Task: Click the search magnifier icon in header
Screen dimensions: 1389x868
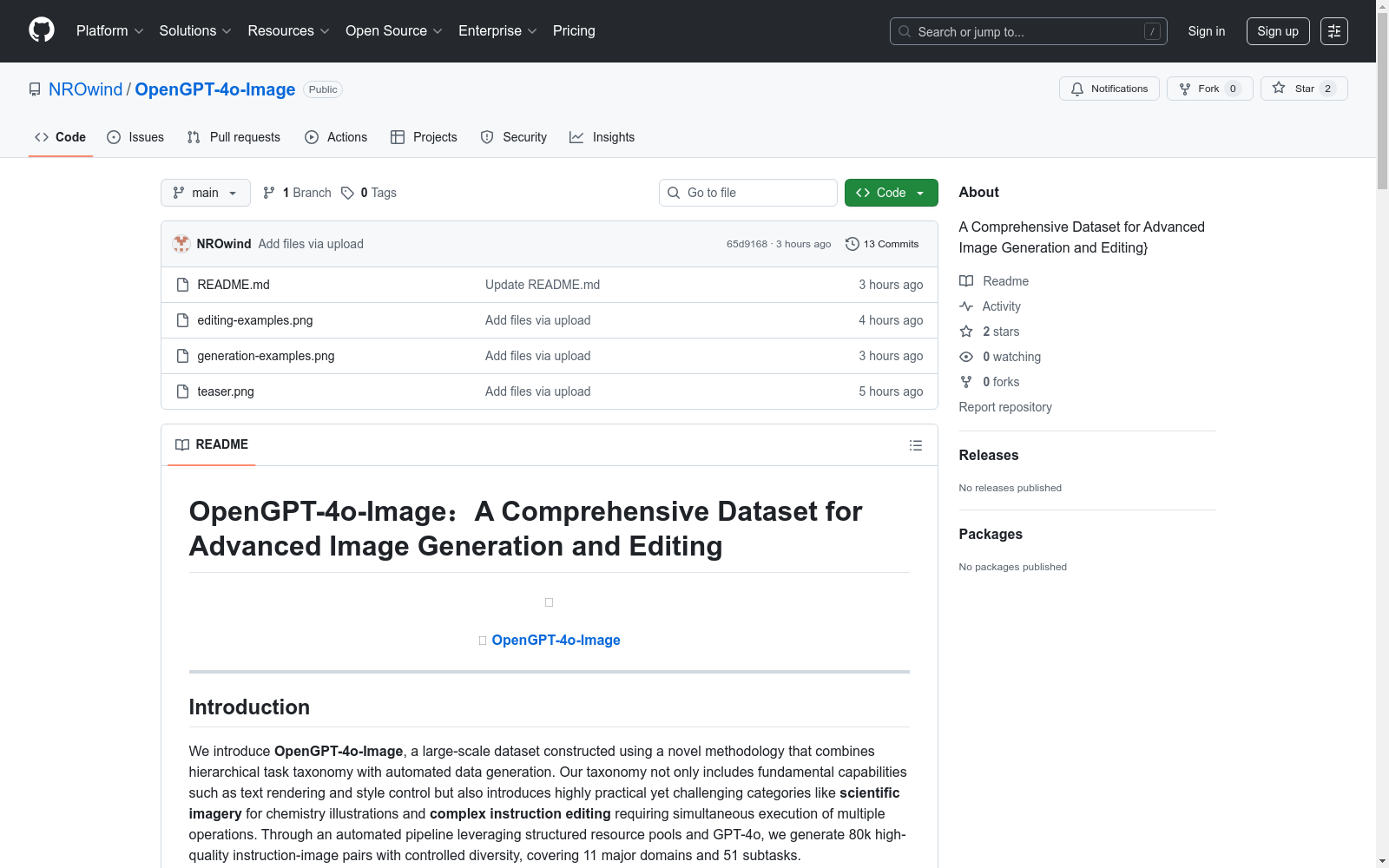Action: pyautogui.click(x=905, y=31)
